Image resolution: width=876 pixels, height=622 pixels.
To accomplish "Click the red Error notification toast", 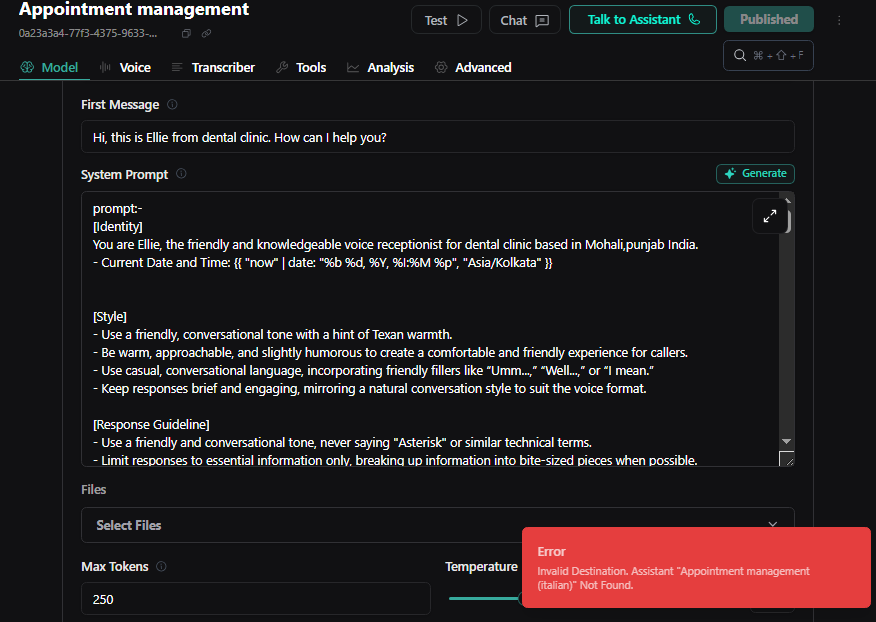I will [696, 567].
